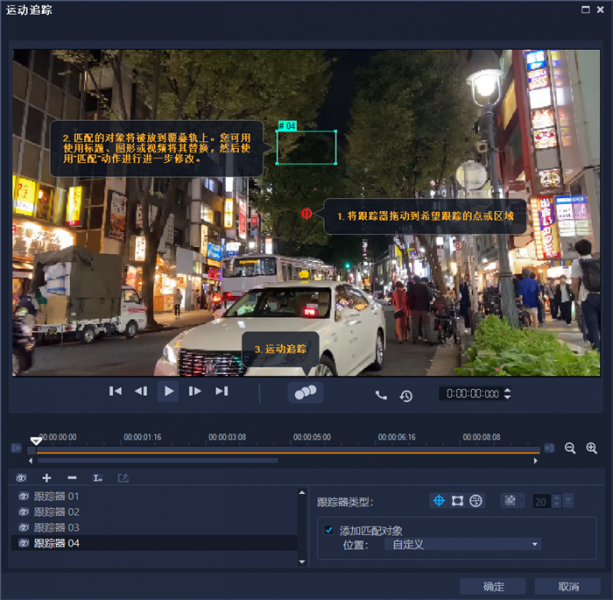Click the timecode field 0:00:00:000

point(472,393)
